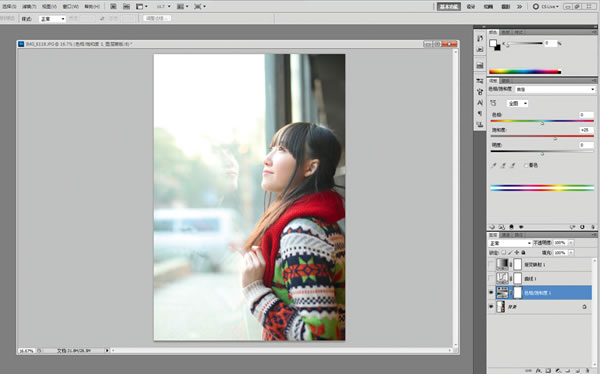The width and height of the screenshot is (600, 374).
Task: Open the Paragraph panel icon in dock
Action: pos(480,114)
